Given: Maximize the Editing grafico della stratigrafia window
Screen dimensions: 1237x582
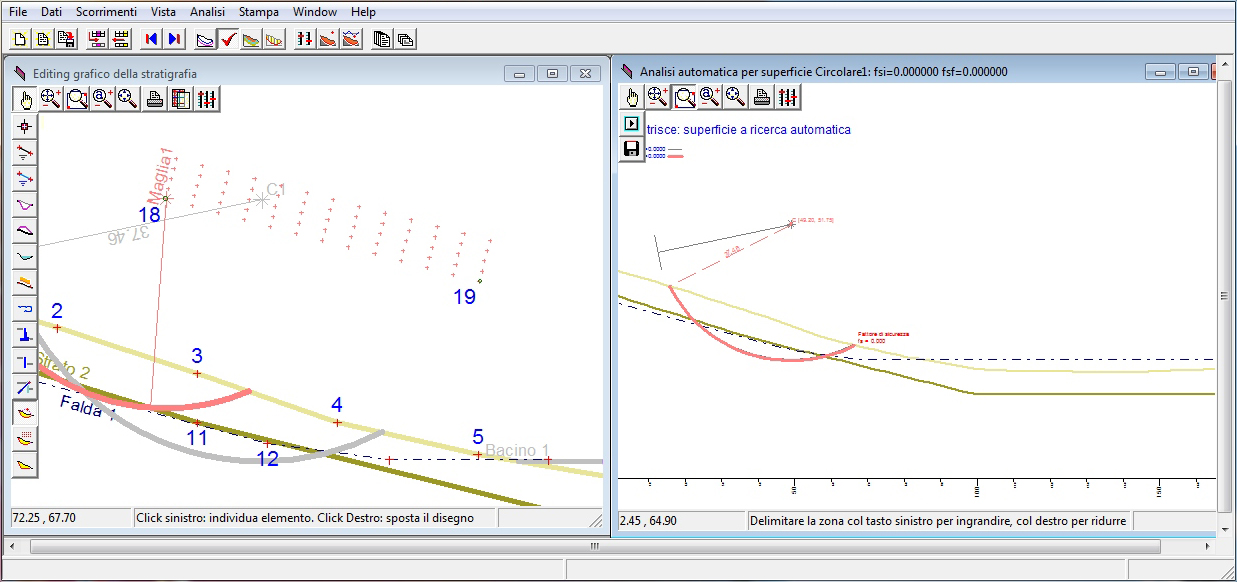Looking at the screenshot, I should point(552,73).
